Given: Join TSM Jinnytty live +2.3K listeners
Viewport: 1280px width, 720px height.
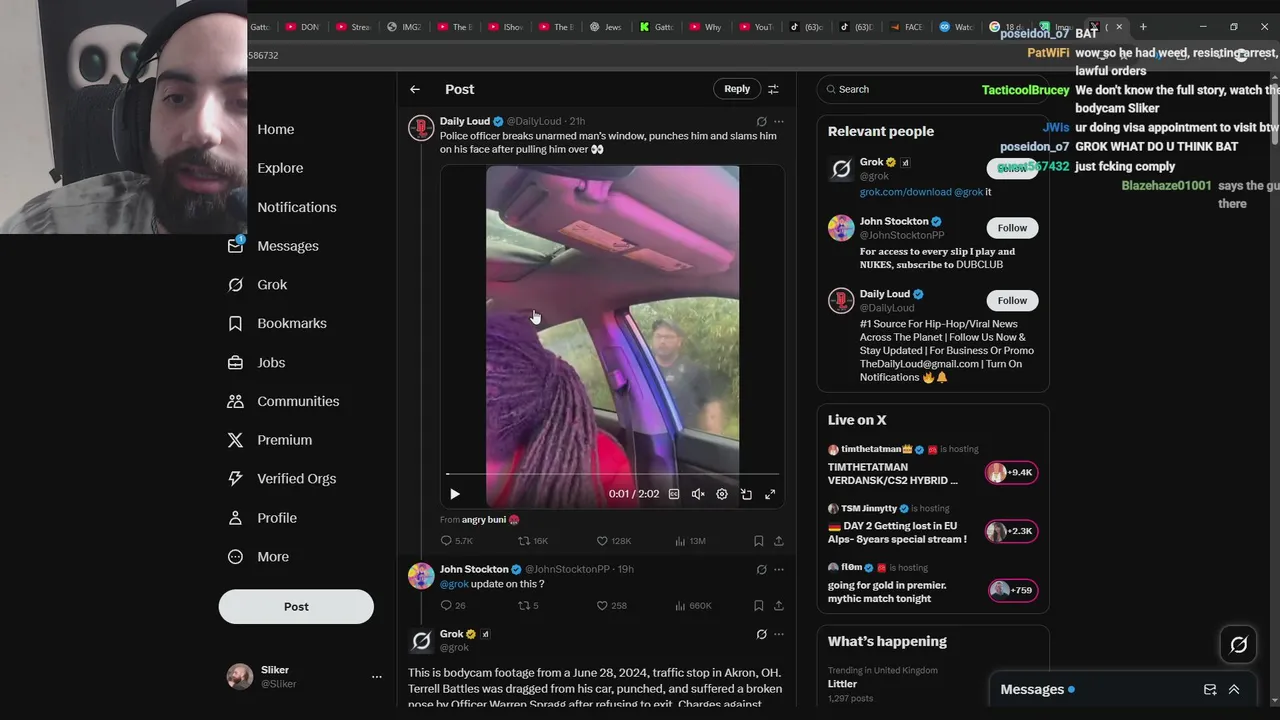Looking at the screenshot, I should coord(1011,531).
